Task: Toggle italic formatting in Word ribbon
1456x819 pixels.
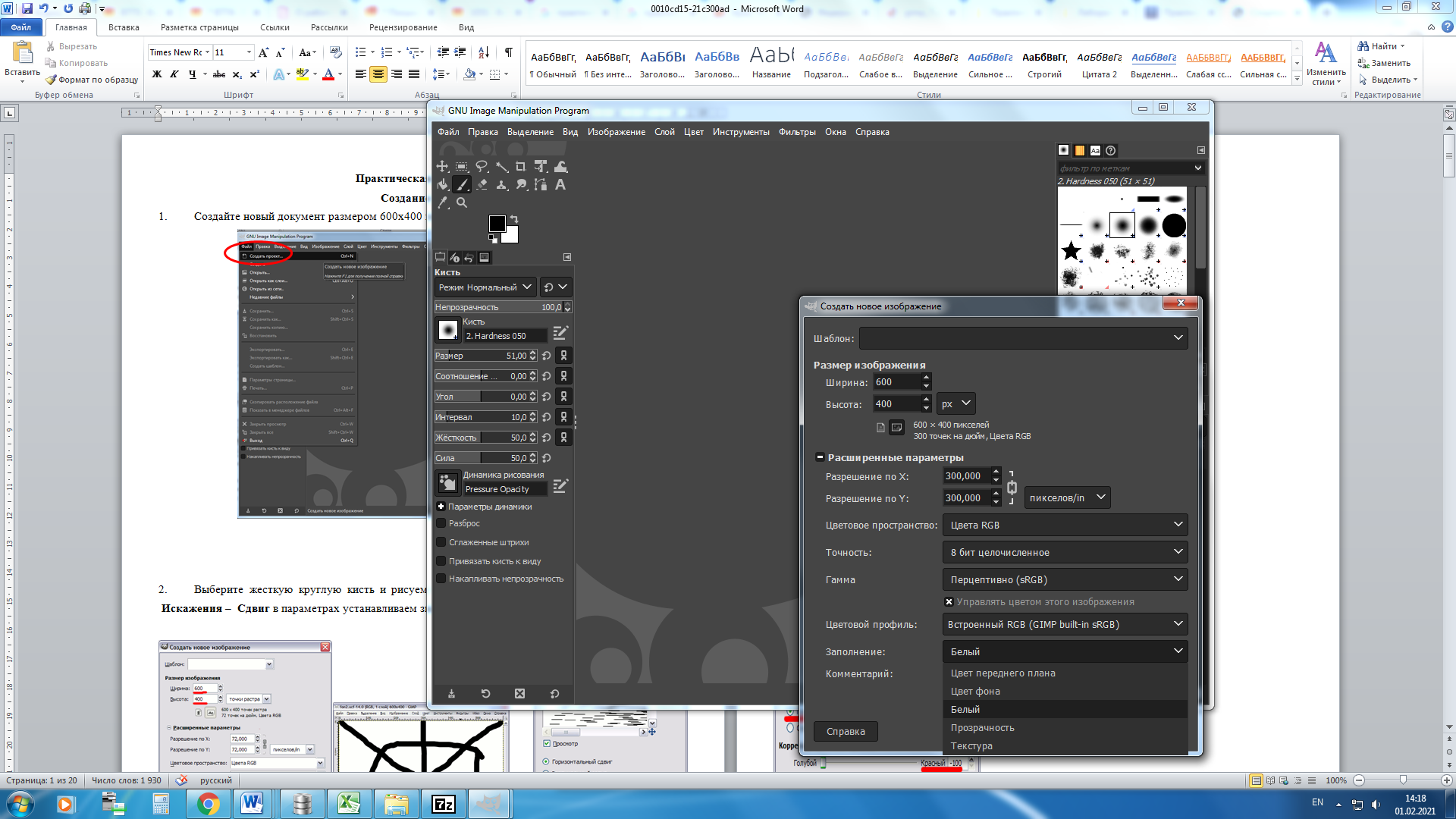Action: [x=174, y=74]
